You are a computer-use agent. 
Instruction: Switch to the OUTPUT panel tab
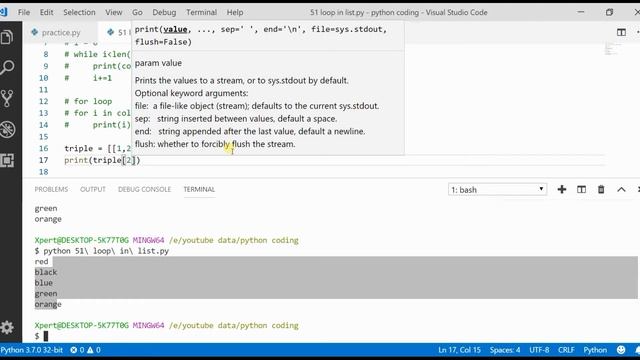[x=93, y=189]
